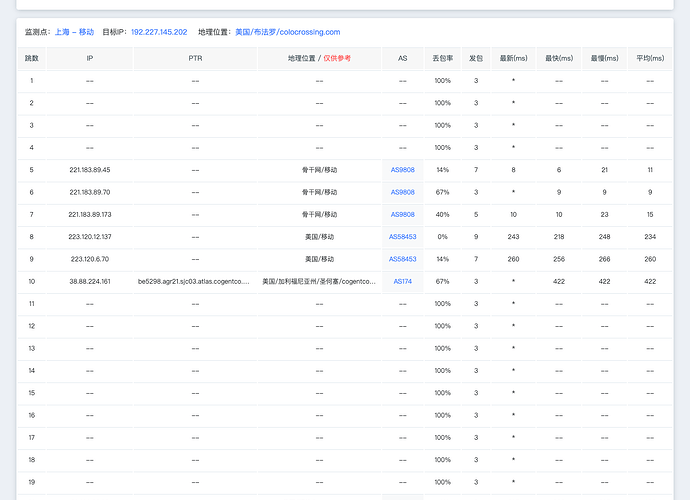Click the 丢包率 column header

[x=443, y=59]
